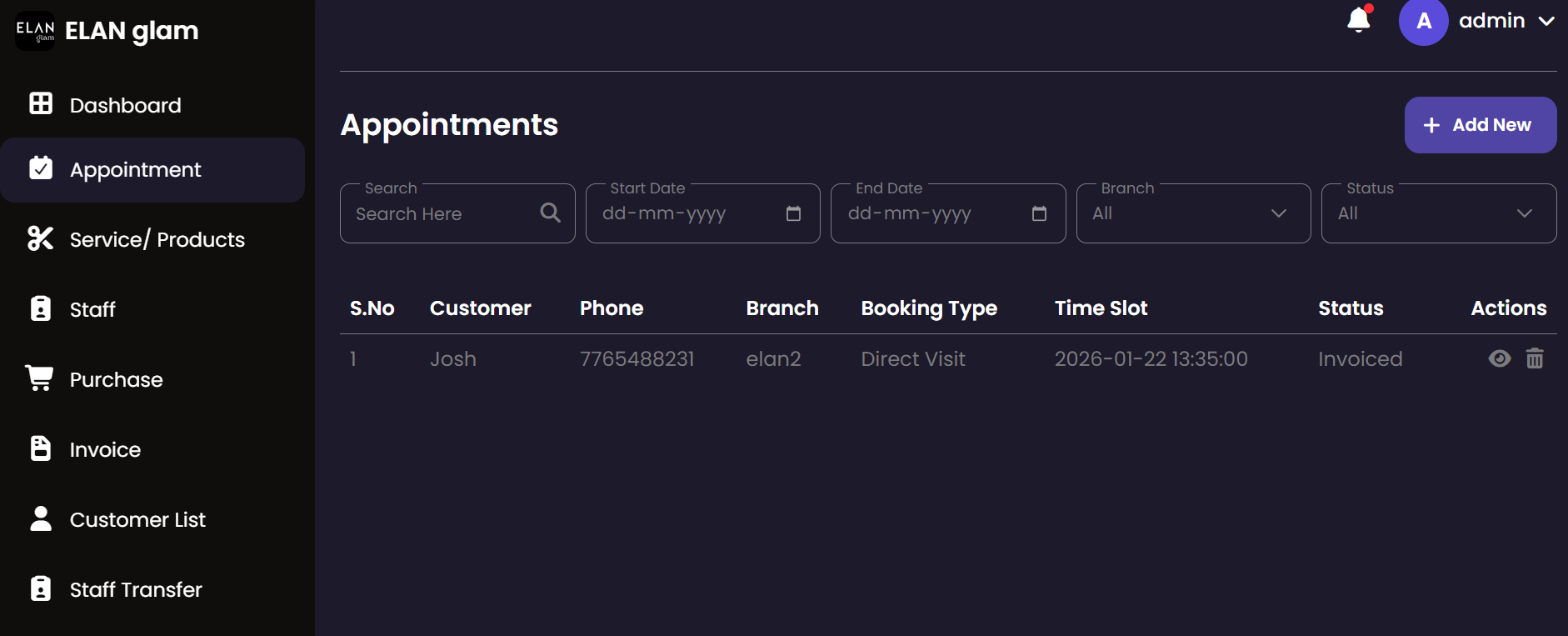Focus the Search Here input field

tap(442, 213)
